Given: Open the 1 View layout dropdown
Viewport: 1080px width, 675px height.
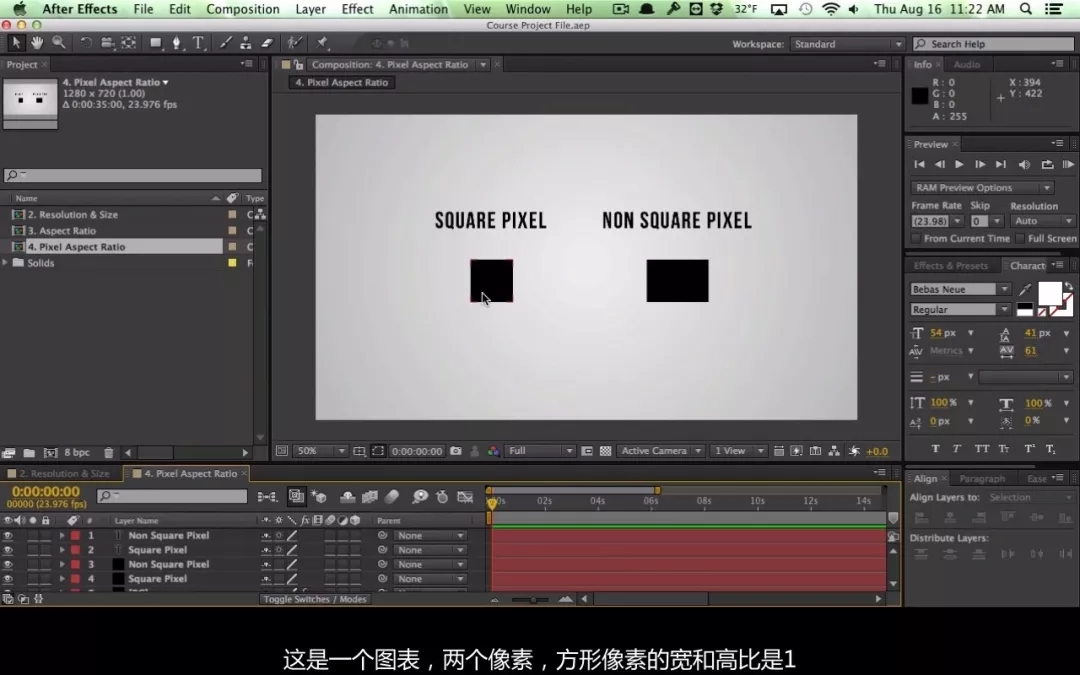Looking at the screenshot, I should [x=738, y=451].
